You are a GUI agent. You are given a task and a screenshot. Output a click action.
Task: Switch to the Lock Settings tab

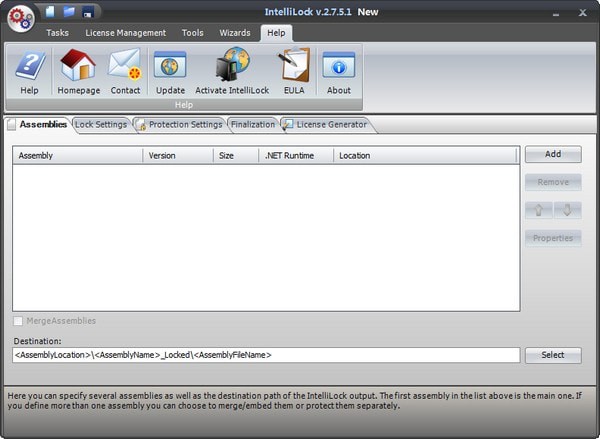tap(101, 125)
